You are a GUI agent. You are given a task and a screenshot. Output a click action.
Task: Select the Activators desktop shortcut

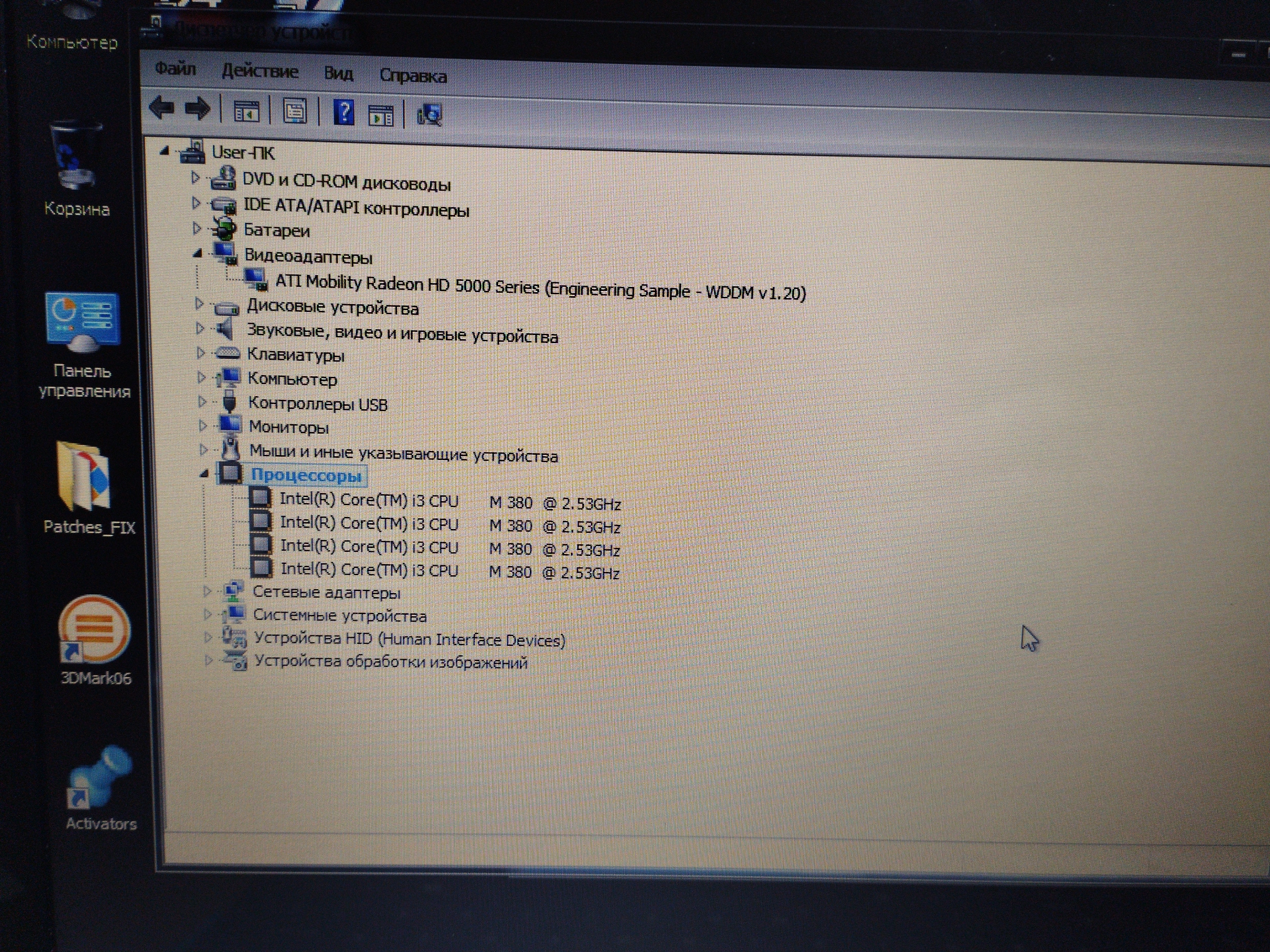(x=101, y=788)
